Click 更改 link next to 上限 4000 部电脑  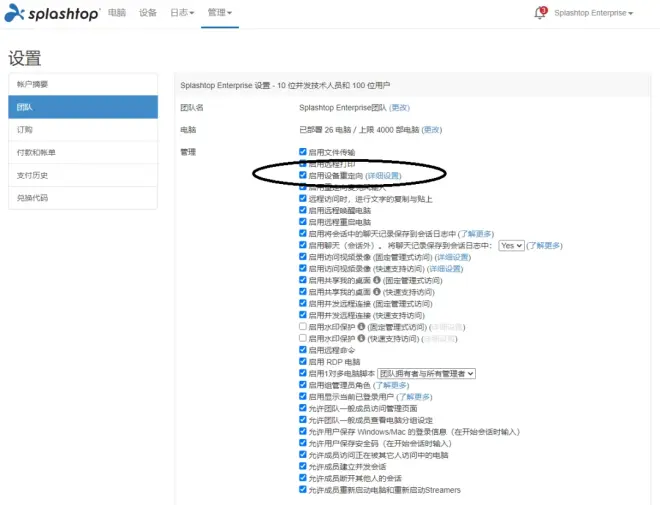pos(432,130)
